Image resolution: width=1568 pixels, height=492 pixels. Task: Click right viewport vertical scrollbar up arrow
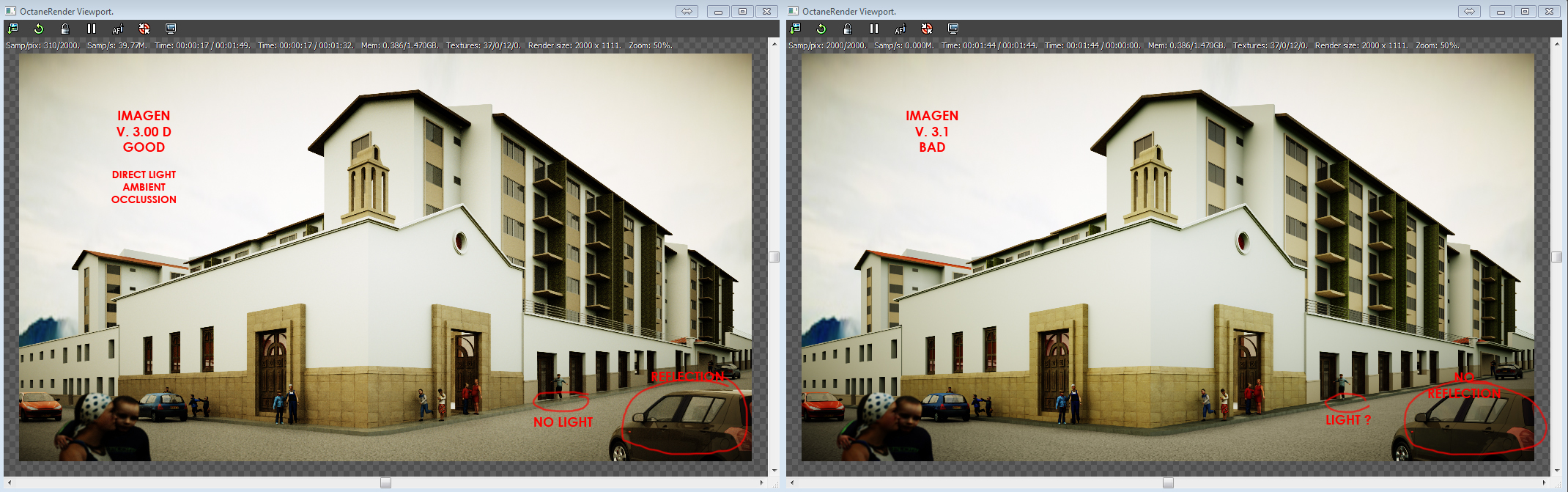click(1556, 44)
